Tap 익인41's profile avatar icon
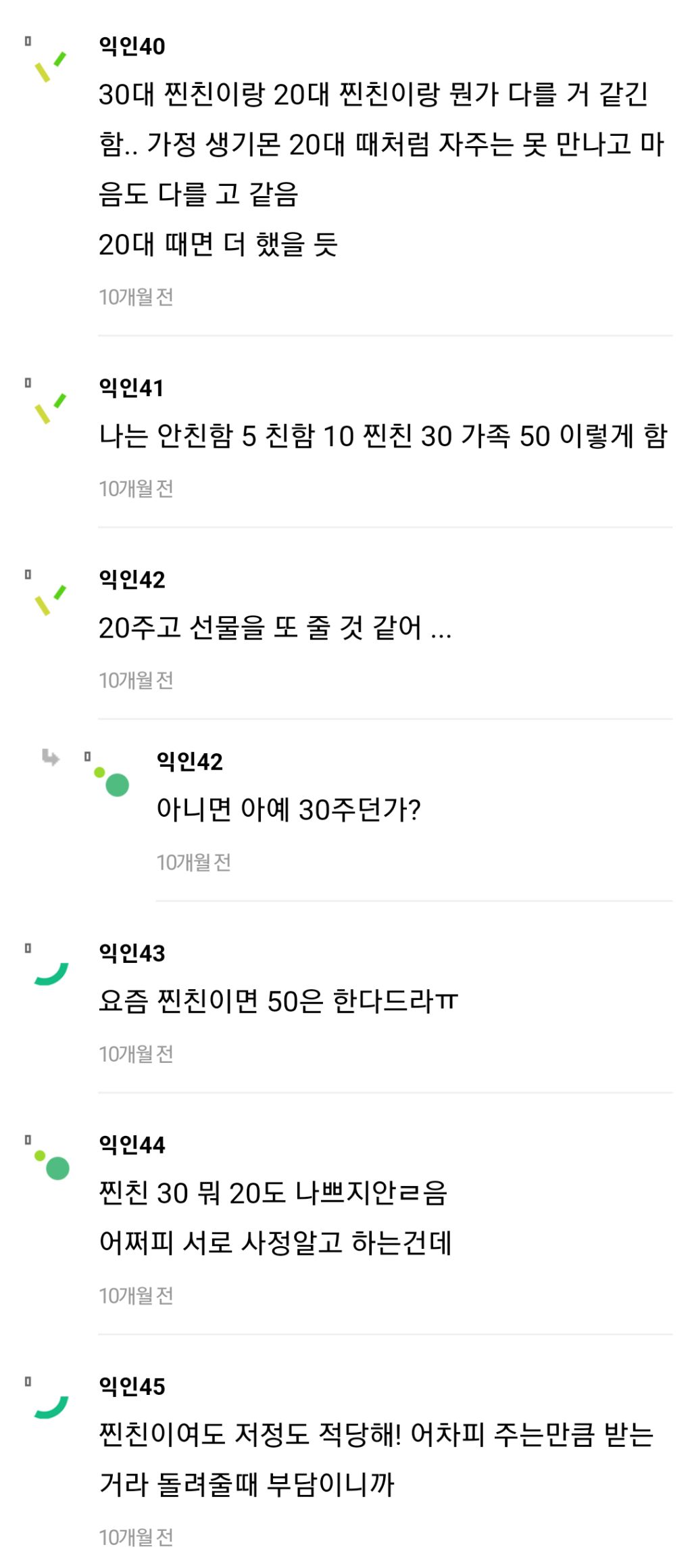 tap(51, 408)
